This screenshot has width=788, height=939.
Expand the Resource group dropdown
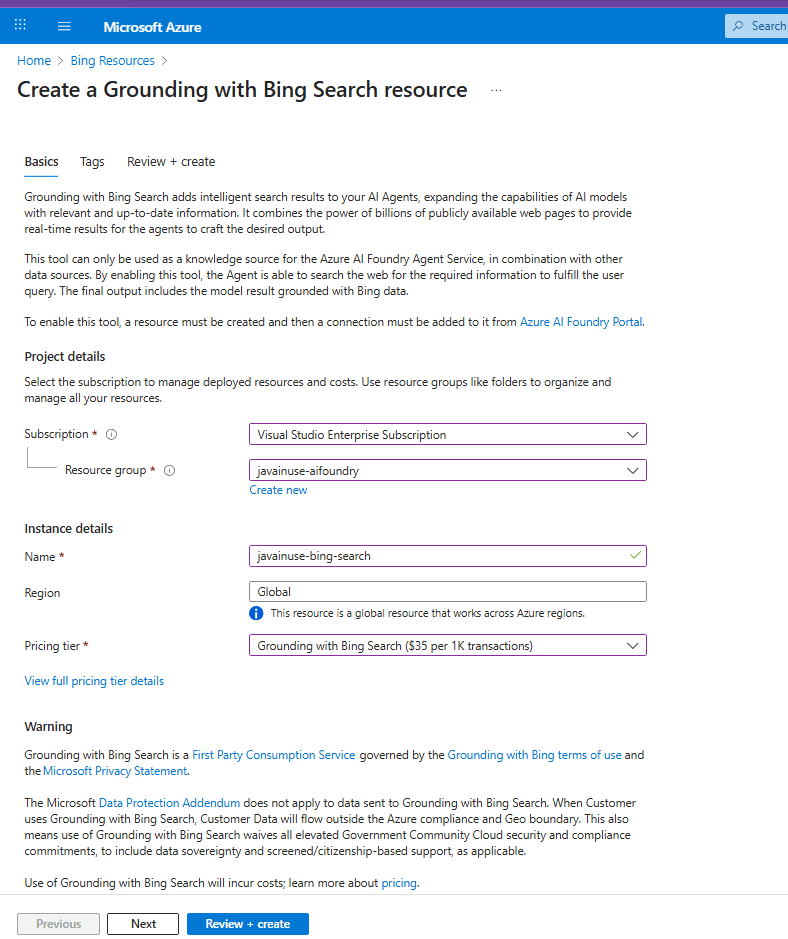click(632, 470)
